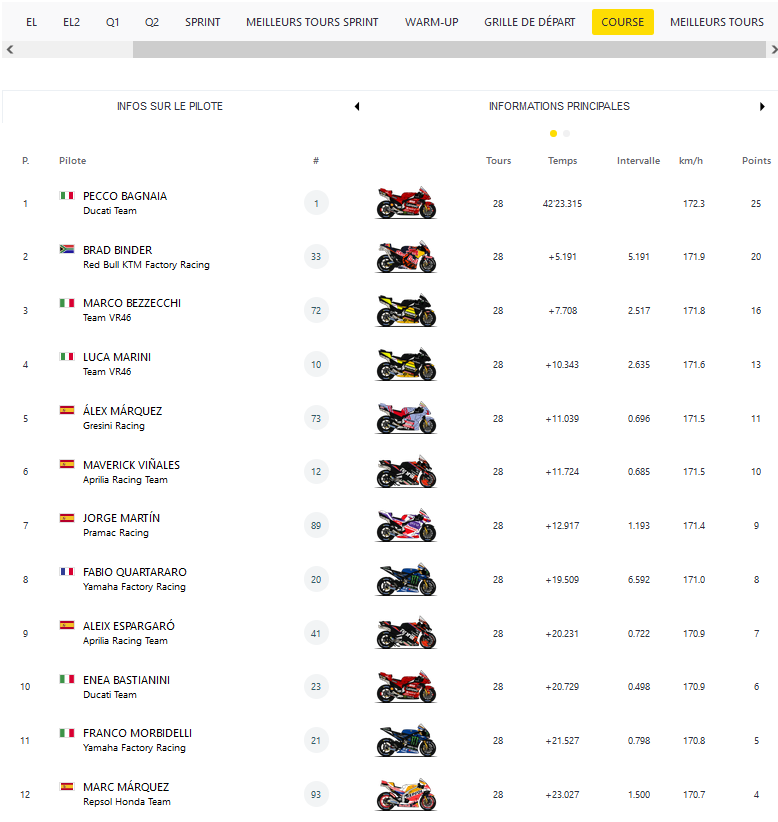Viewport: 778px width, 822px height.
Task: Open the Warm-Up session tab
Action: pos(431,22)
